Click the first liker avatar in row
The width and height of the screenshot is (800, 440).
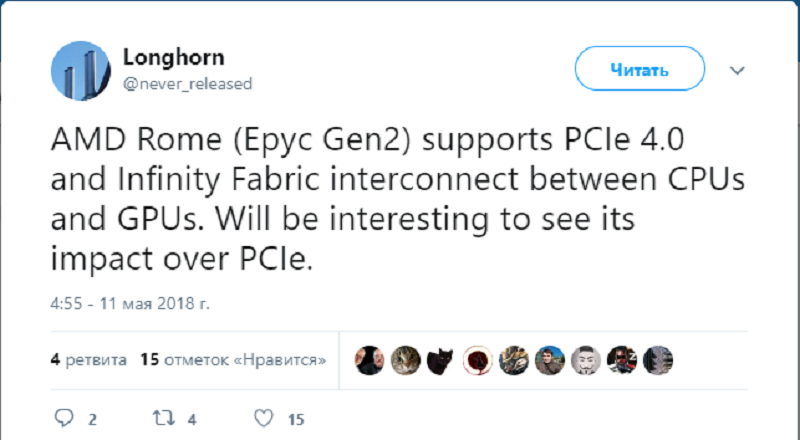point(370,359)
